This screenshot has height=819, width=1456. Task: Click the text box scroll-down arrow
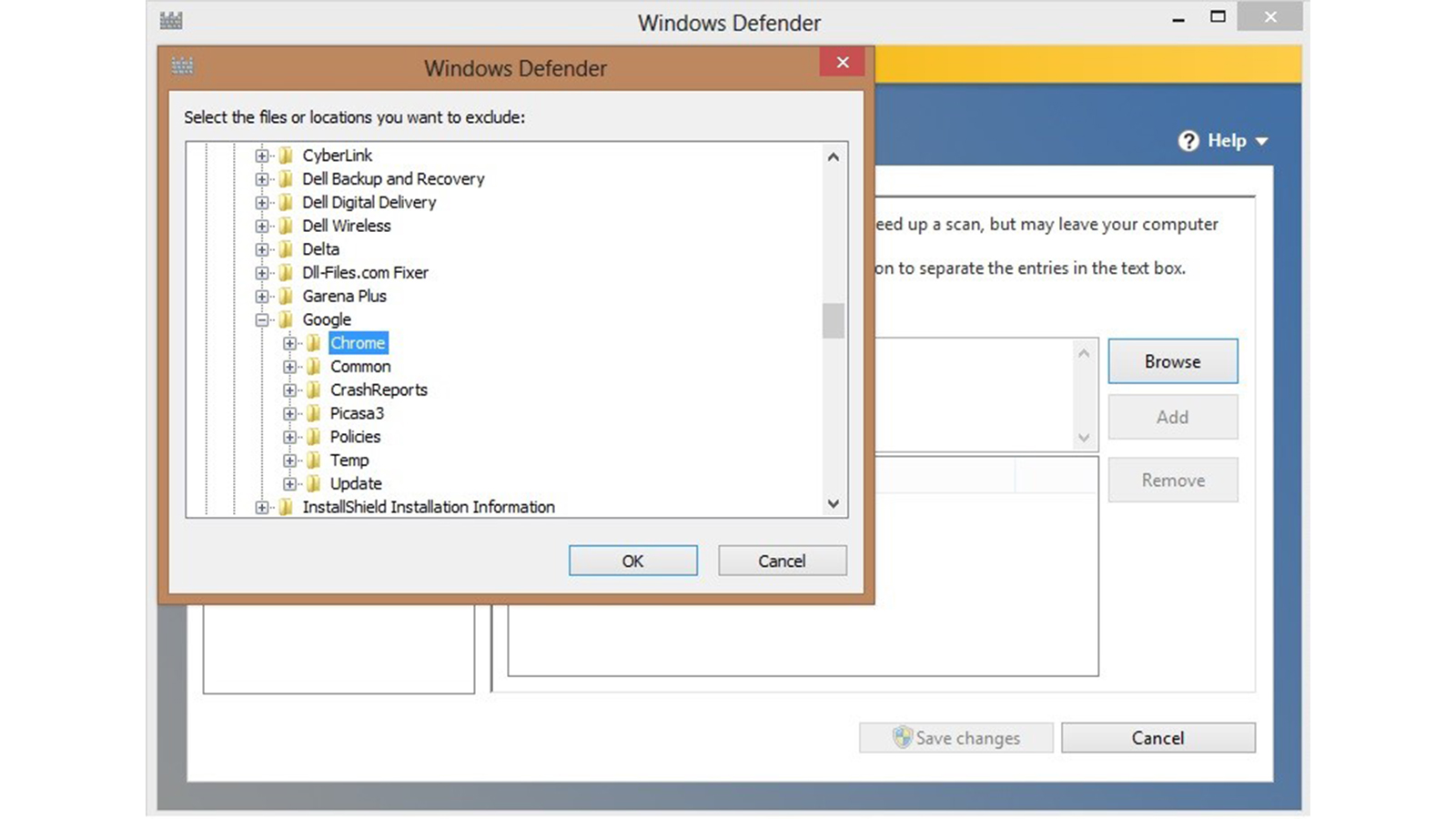point(1084,438)
